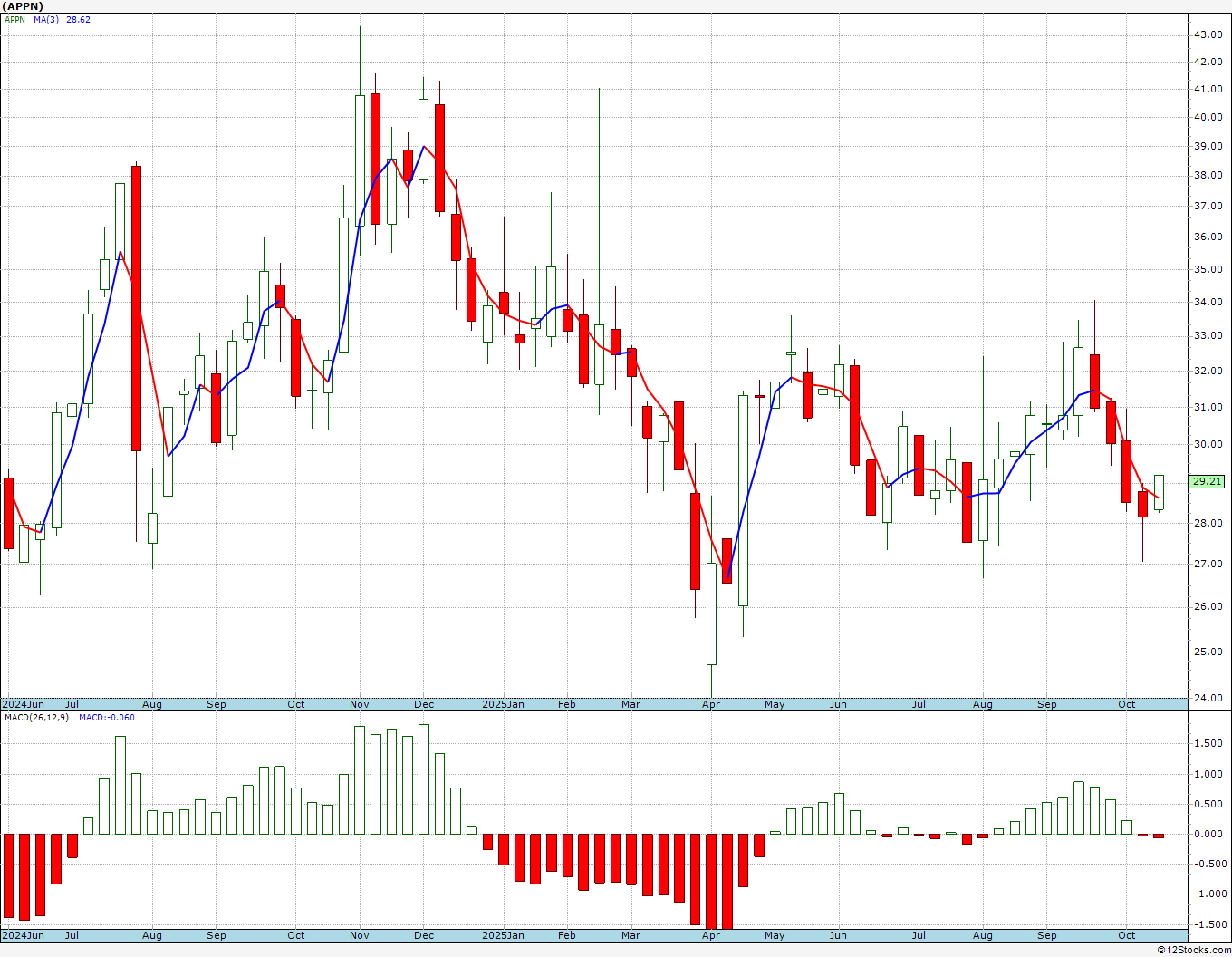Viewport: 1232px width, 957px height.
Task: Click 2025Jan on the MACD panel date axis
Action: (503, 935)
